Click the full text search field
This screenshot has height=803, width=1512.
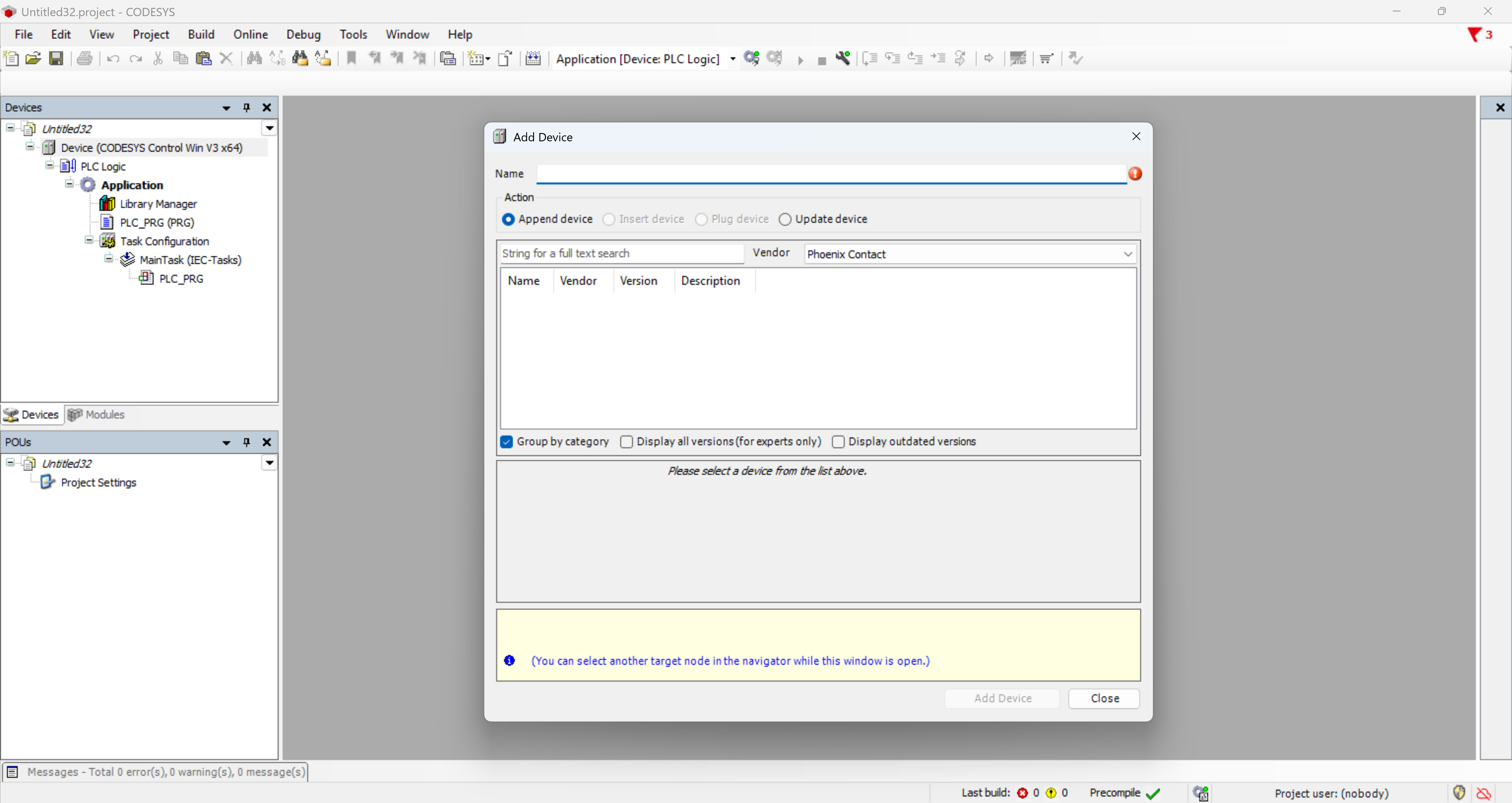pyautogui.click(x=621, y=253)
